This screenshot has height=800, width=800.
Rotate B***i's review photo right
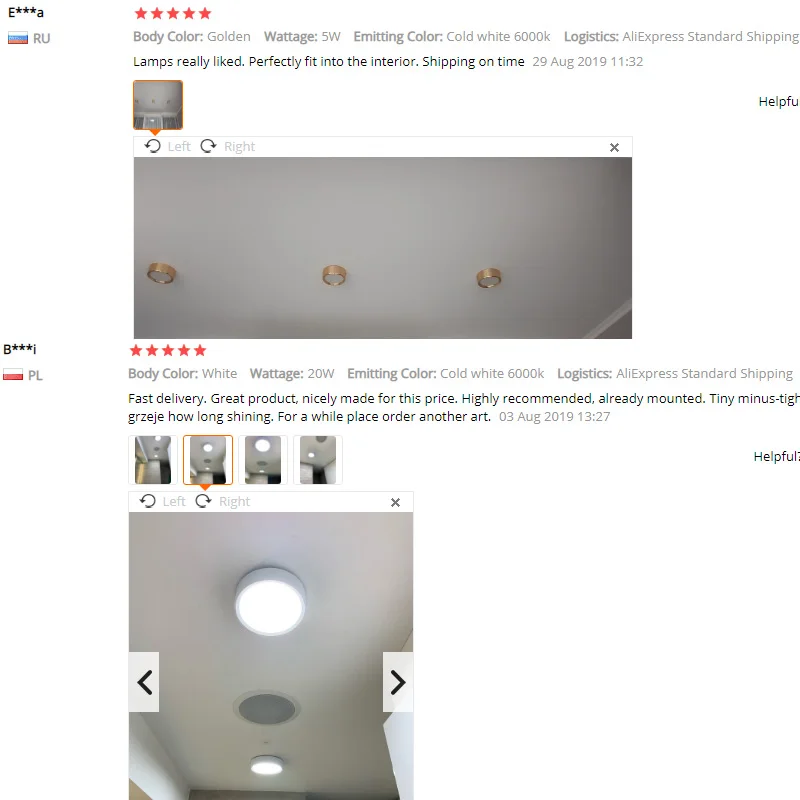[222, 502]
